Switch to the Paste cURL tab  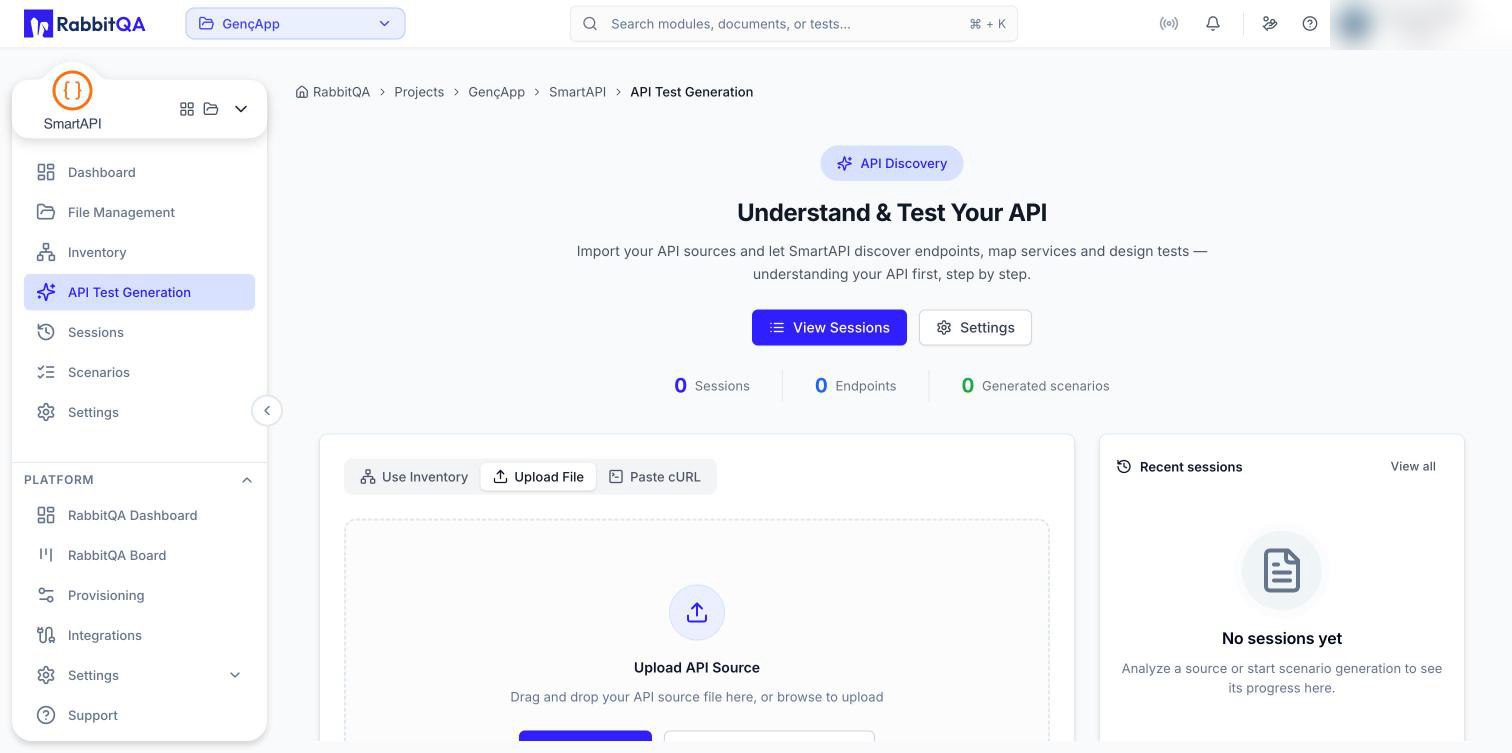pyautogui.click(x=655, y=477)
